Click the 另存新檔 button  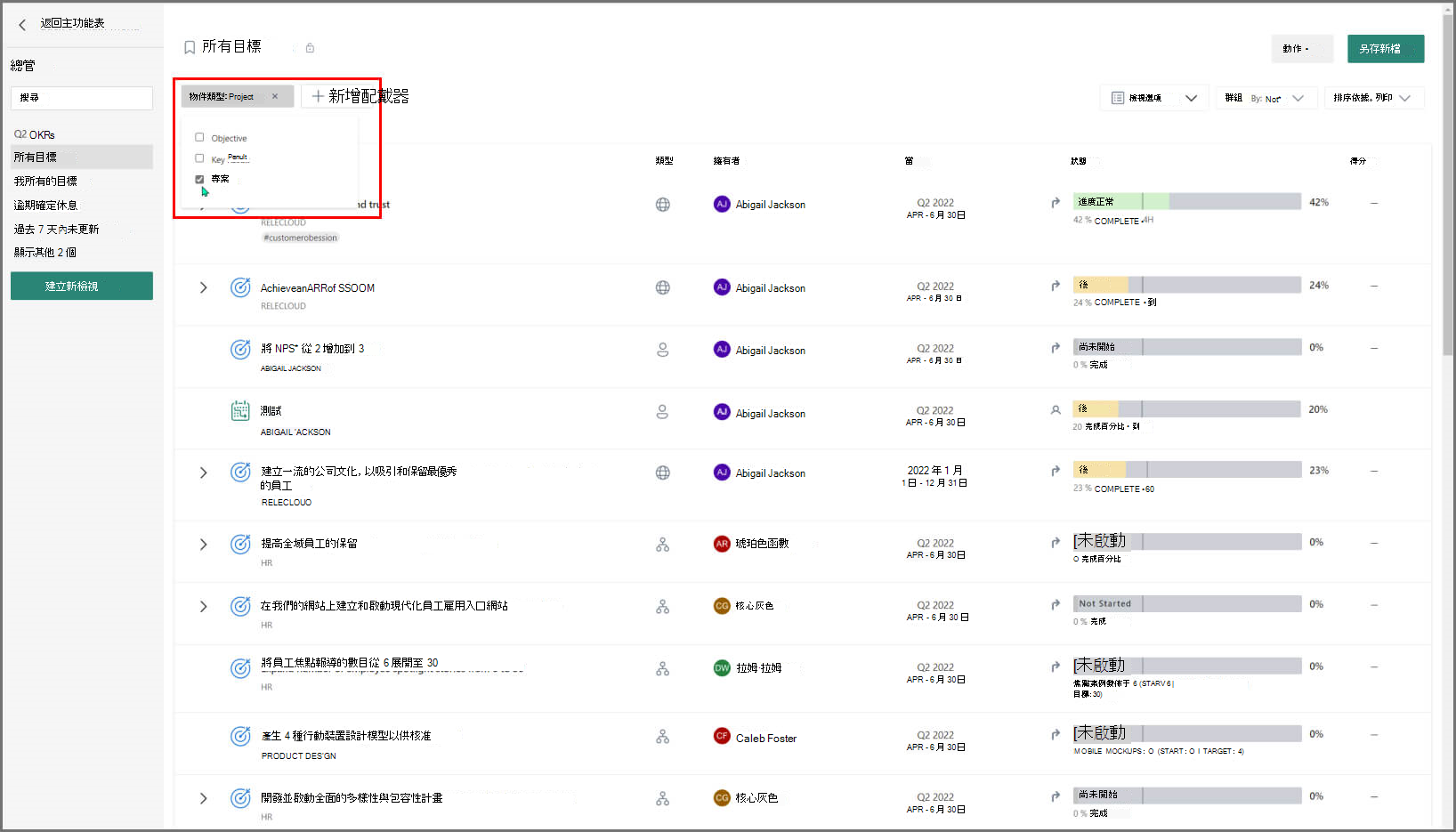coord(1386,49)
